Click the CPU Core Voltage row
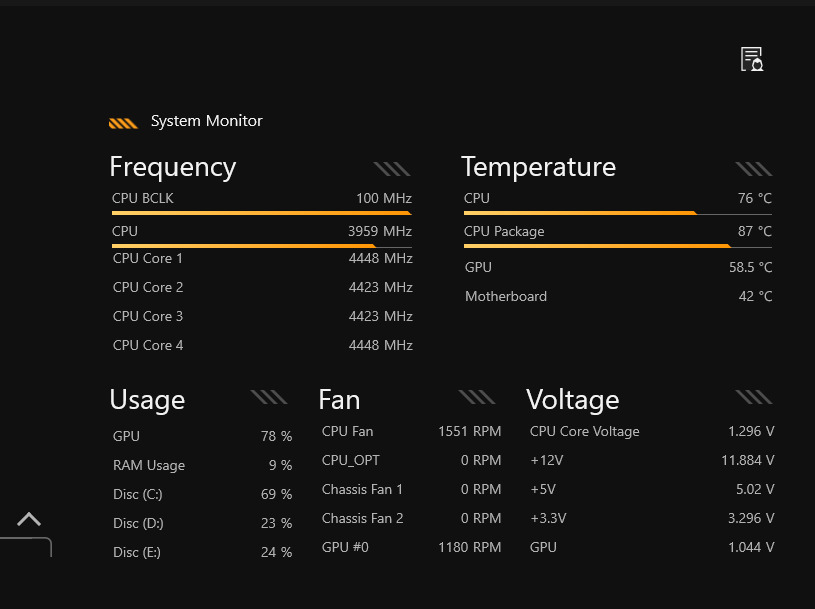Viewport: 815px width, 609px height. (x=651, y=431)
